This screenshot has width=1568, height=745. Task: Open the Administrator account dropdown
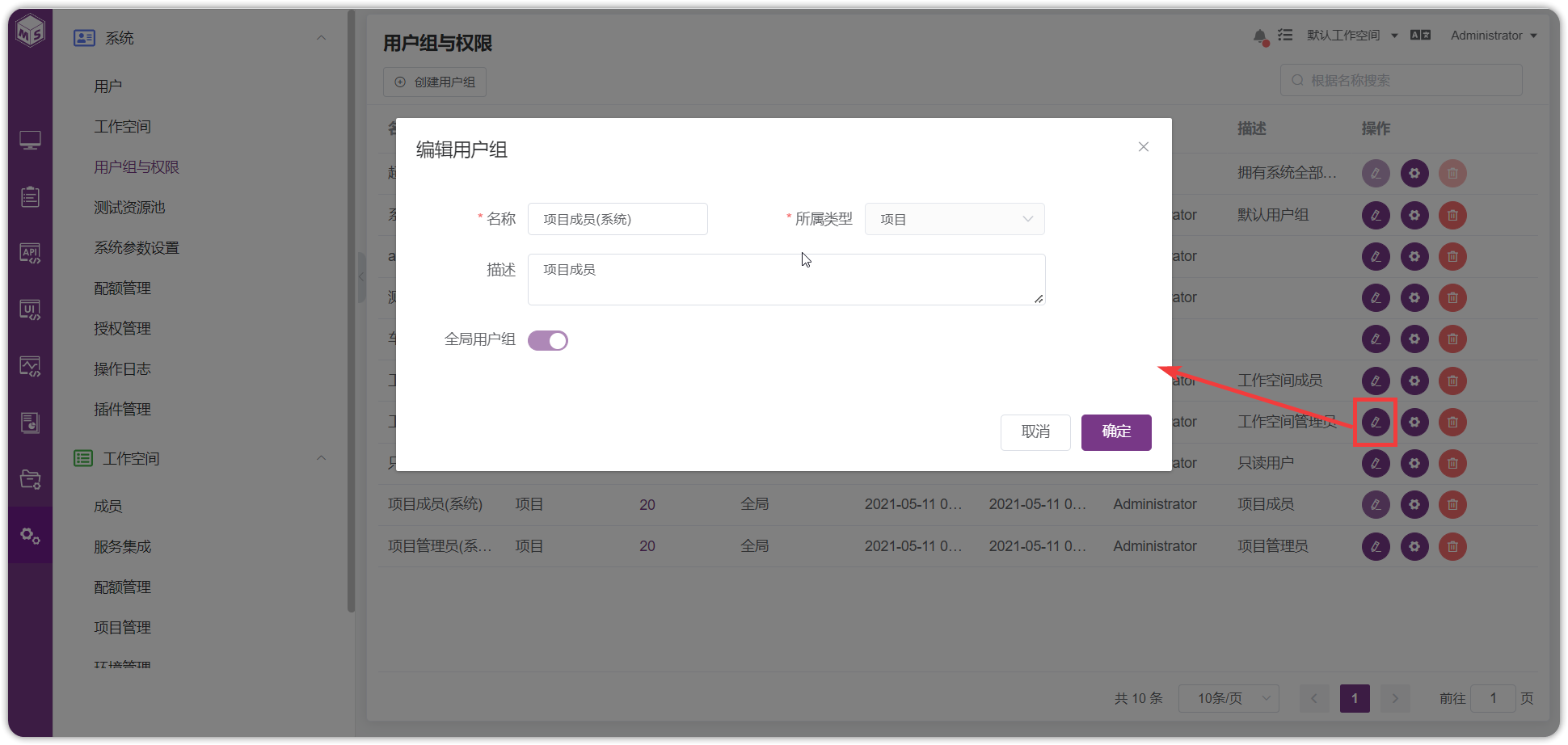coord(1494,36)
